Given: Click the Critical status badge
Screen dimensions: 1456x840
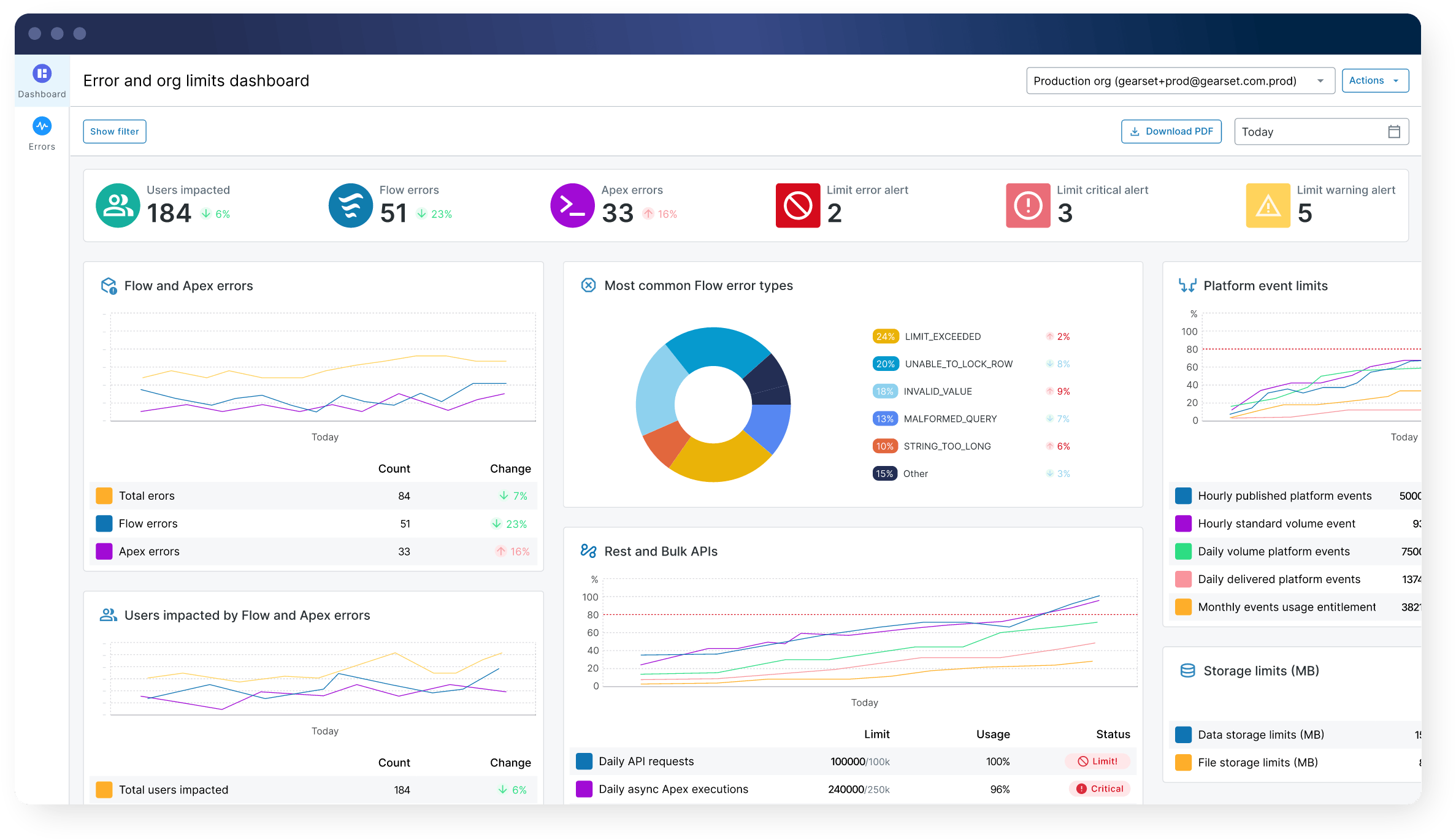Looking at the screenshot, I should tap(1100, 789).
